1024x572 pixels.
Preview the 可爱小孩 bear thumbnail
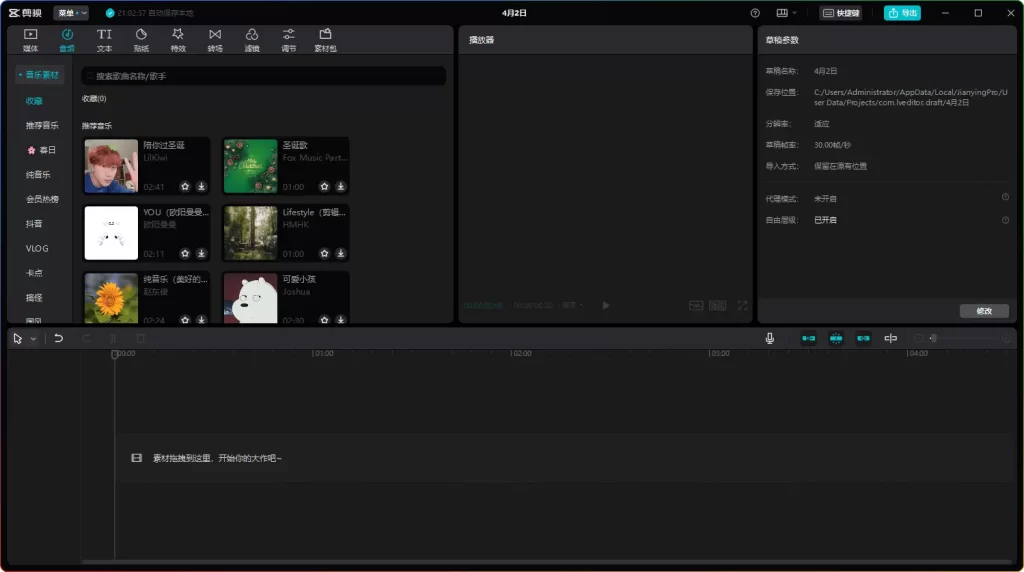[251, 298]
